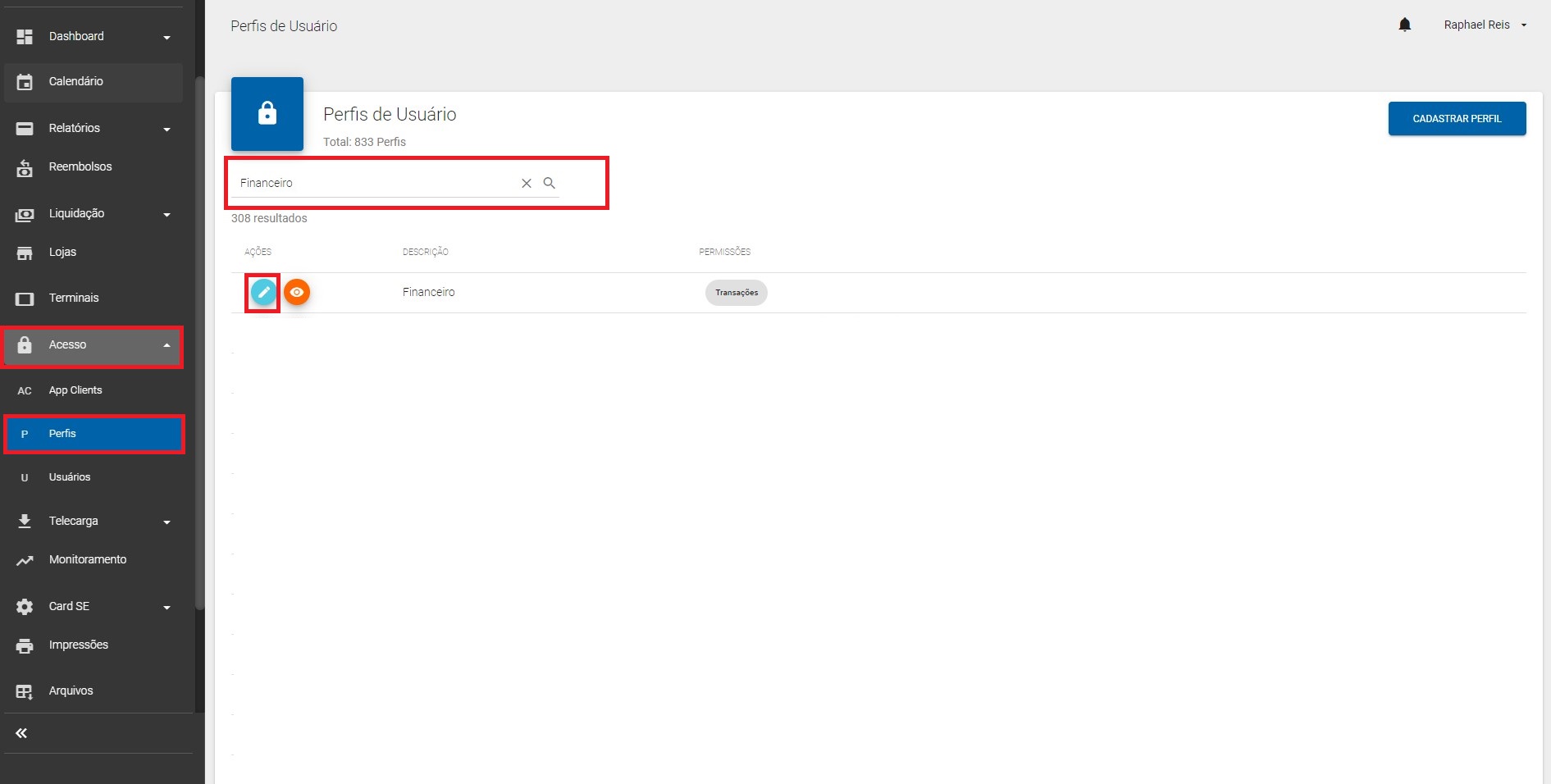Focus the Financeiro search input field

pyautogui.click(x=373, y=183)
